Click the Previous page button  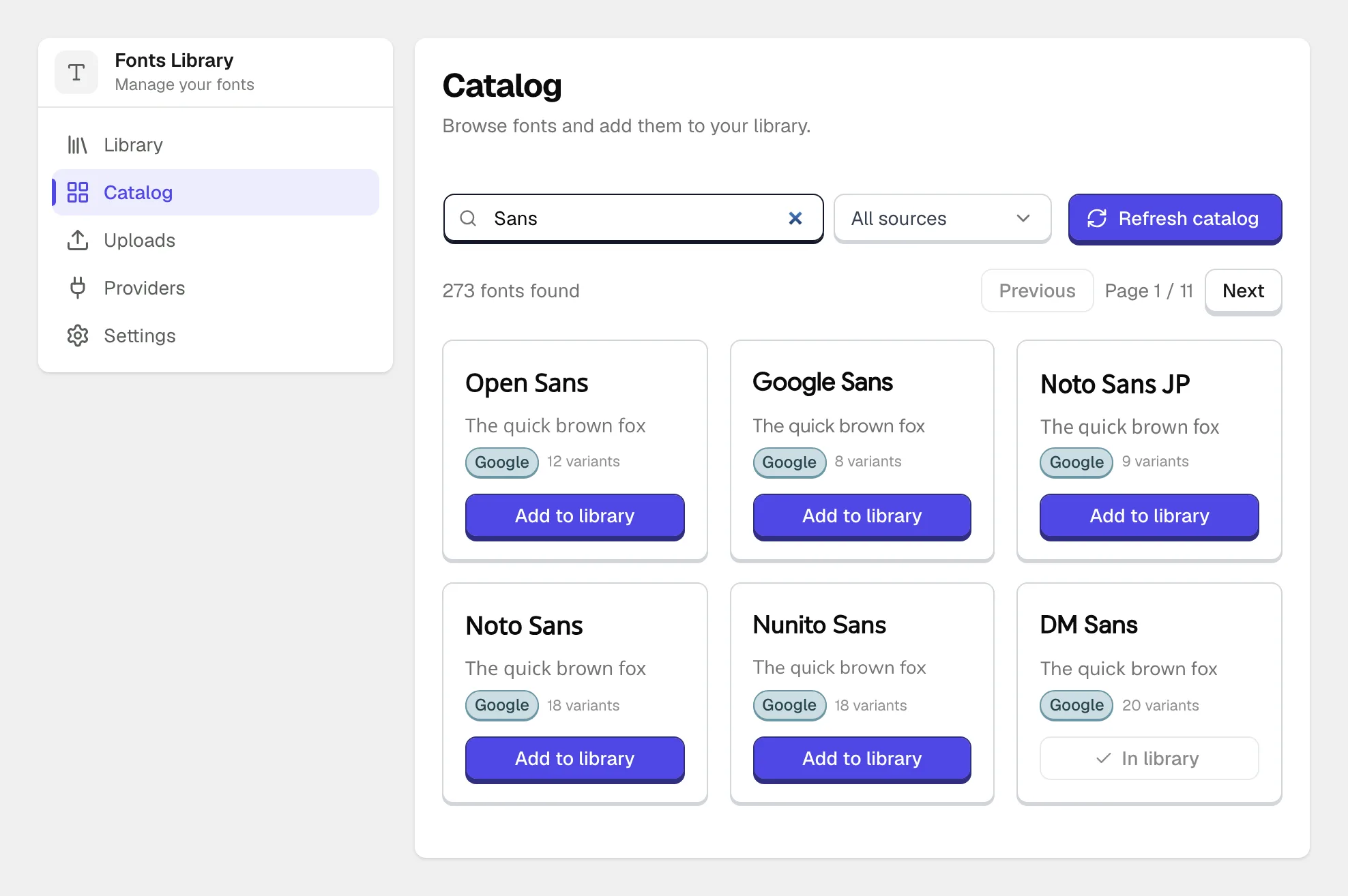point(1037,291)
